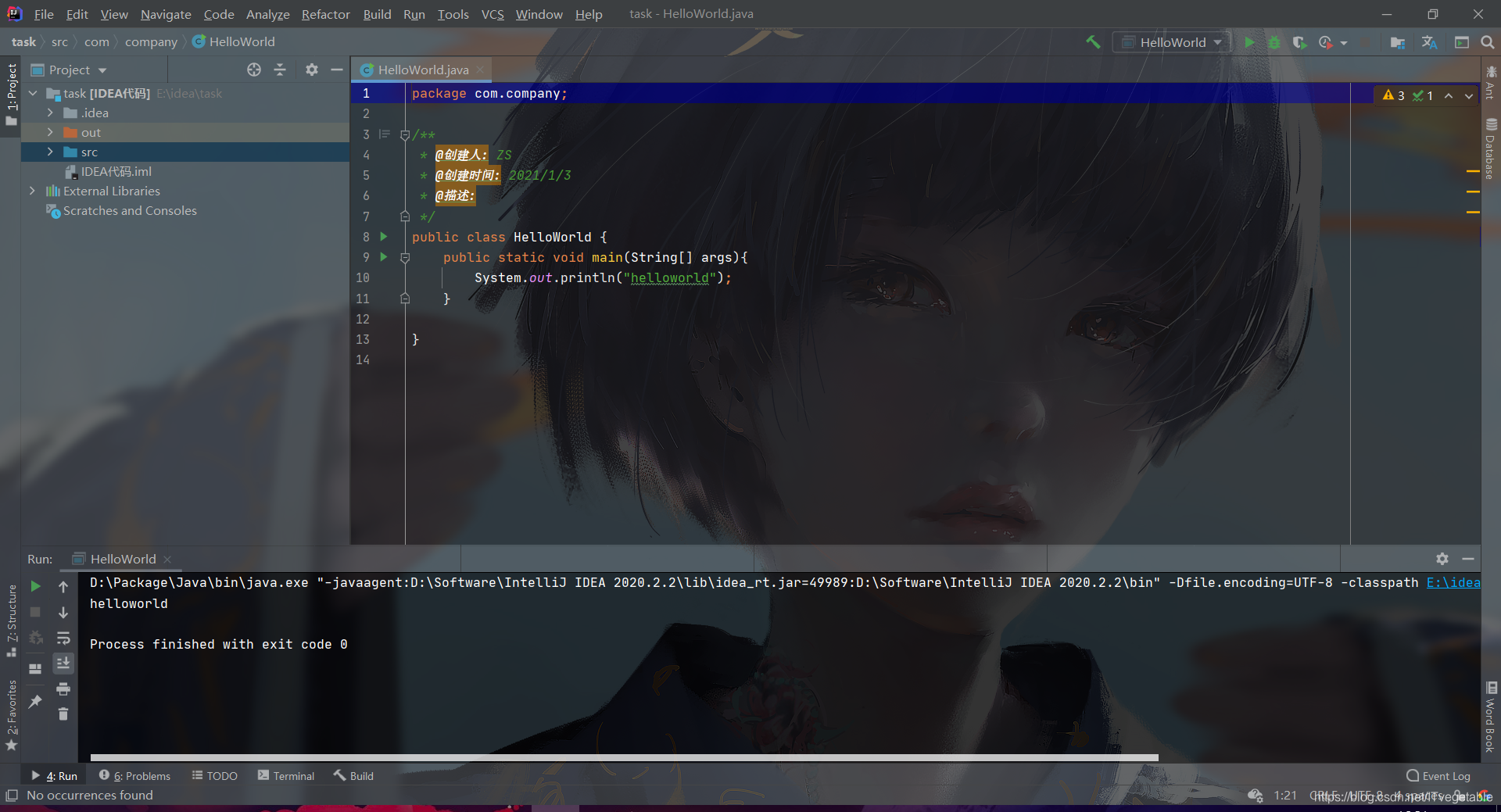Image resolution: width=1501 pixels, height=812 pixels.
Task: Toggle the Structure tool window stripe
Action: click(x=11, y=620)
